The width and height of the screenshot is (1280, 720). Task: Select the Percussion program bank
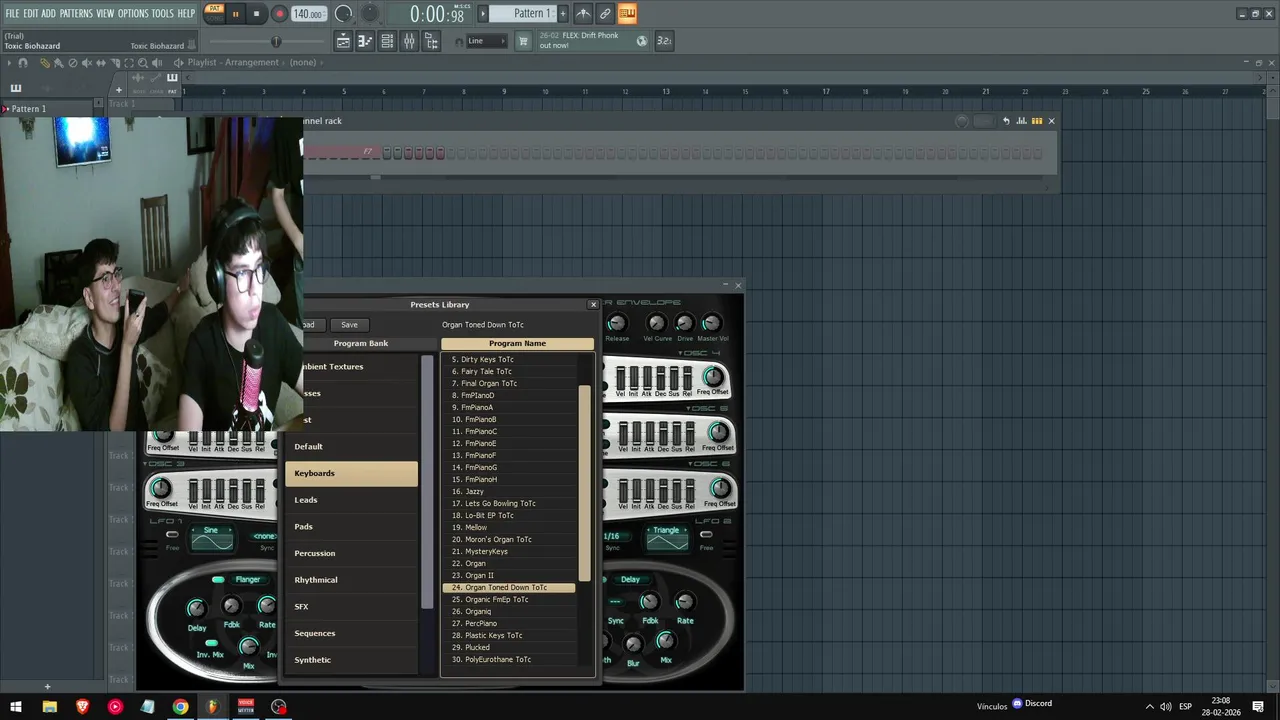[351, 553]
